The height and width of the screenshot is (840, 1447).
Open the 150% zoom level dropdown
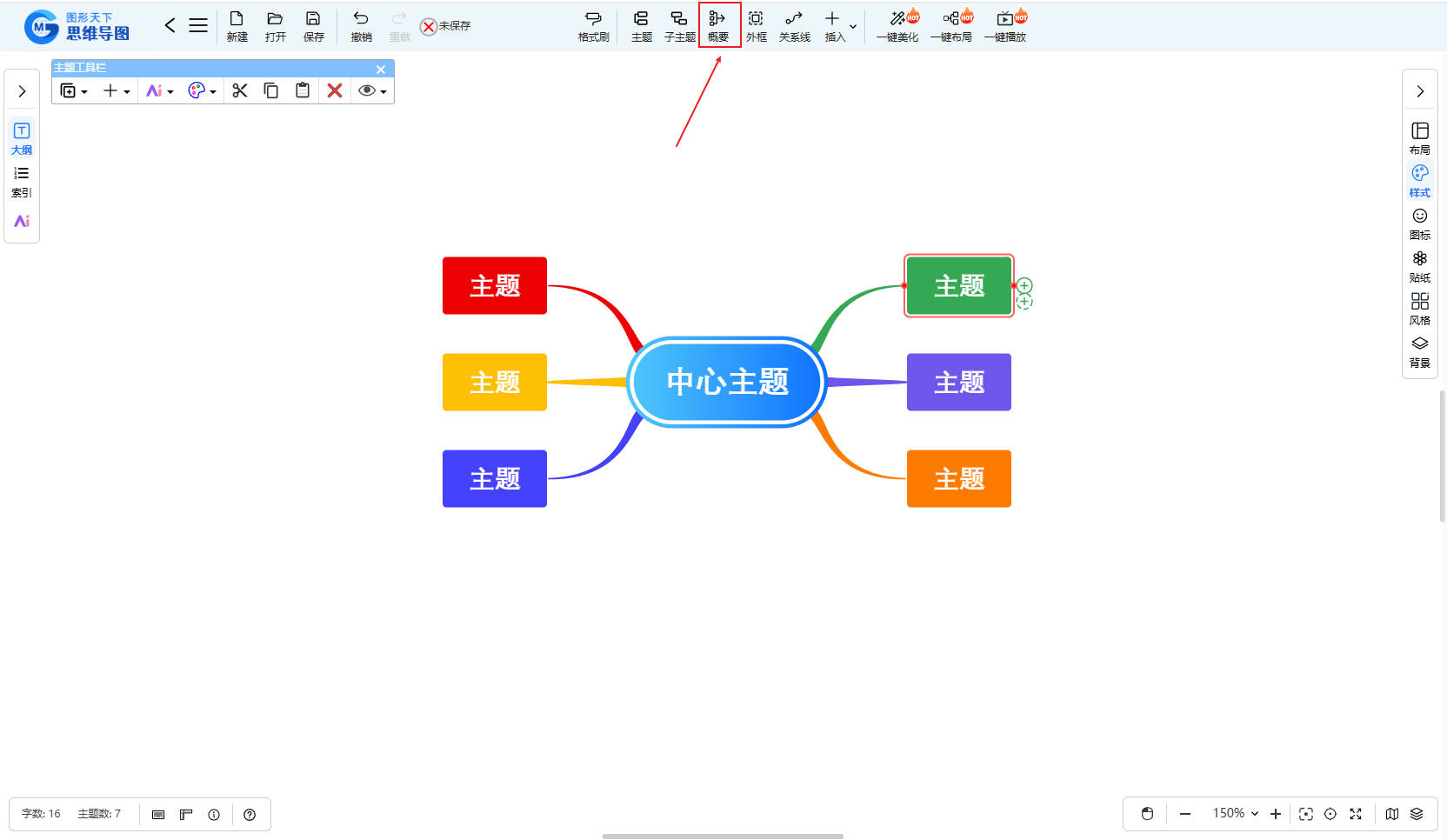tap(1235, 814)
